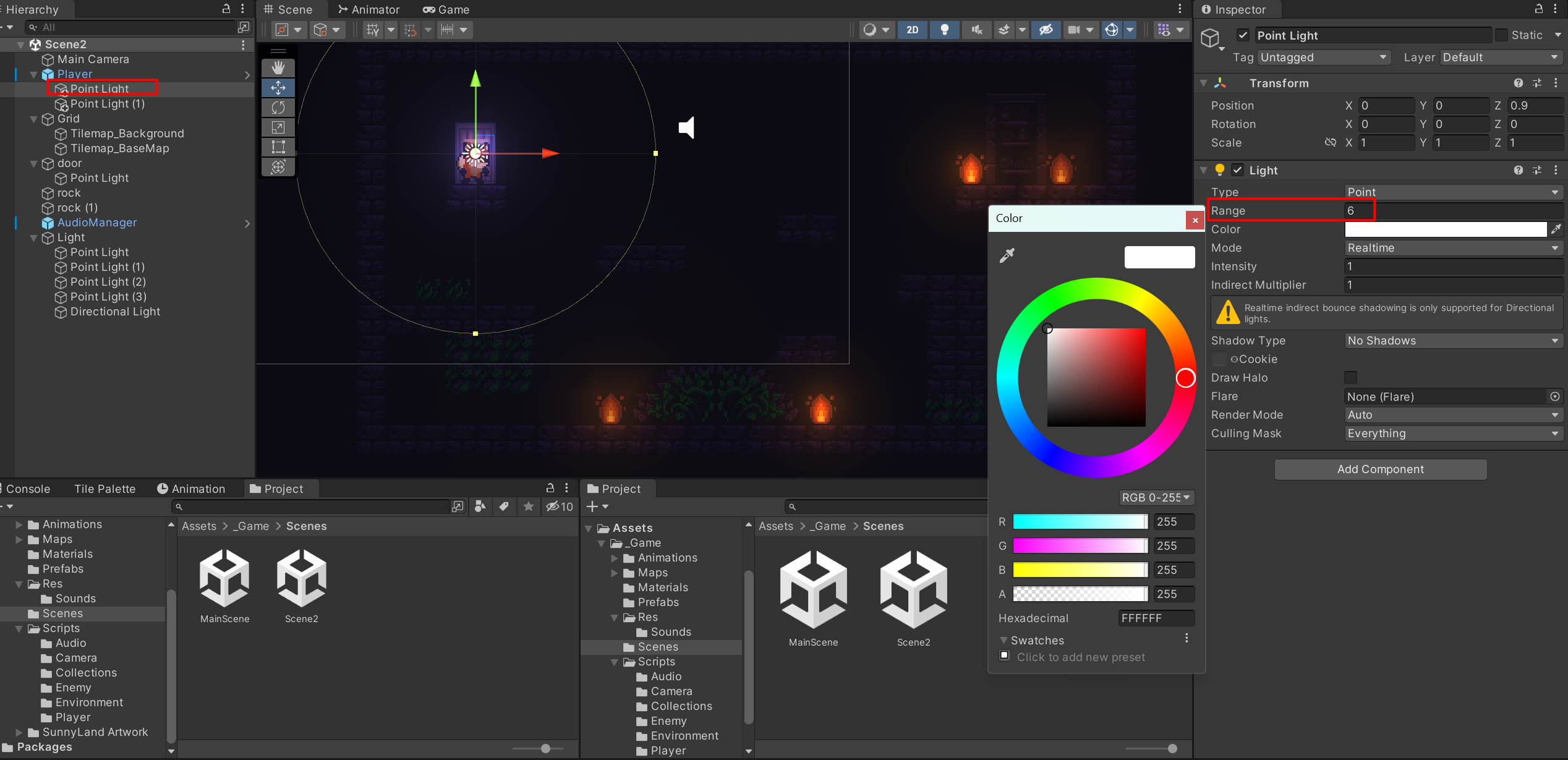Switch to the Animator tab
This screenshot has width=1568, height=760.
(x=369, y=9)
